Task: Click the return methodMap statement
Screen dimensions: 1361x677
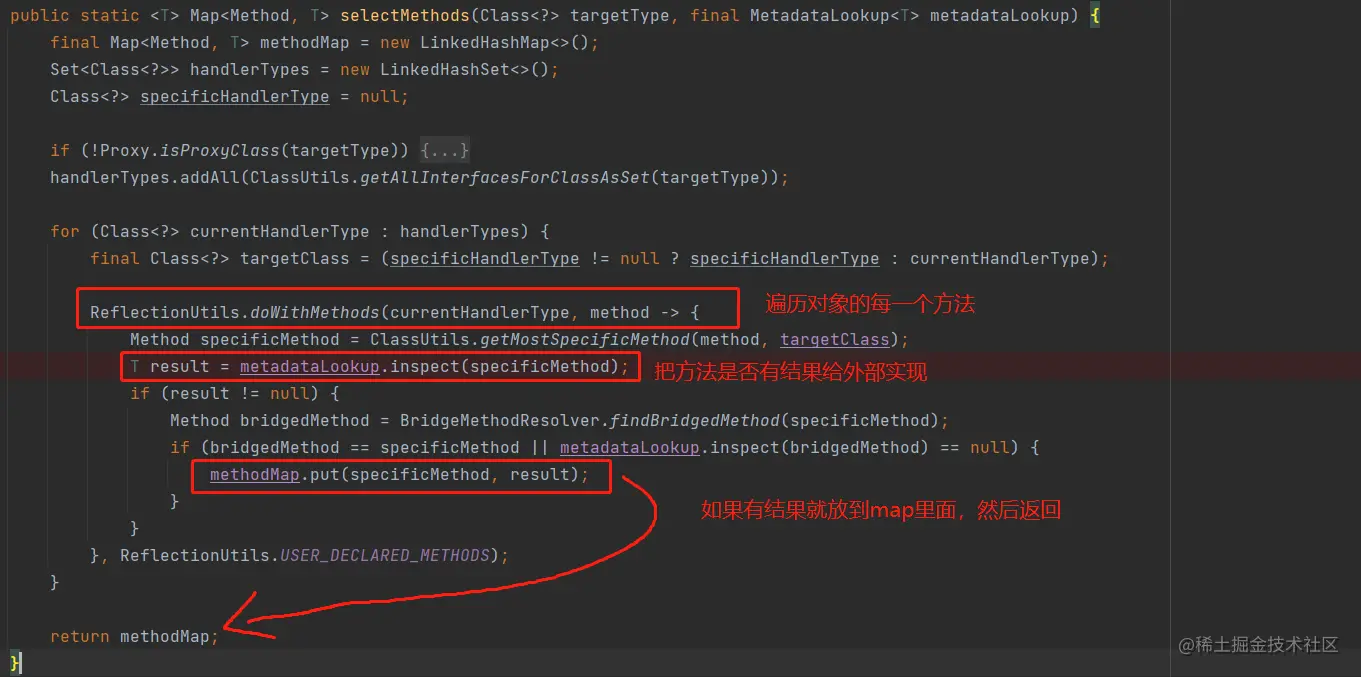Action: [135, 636]
